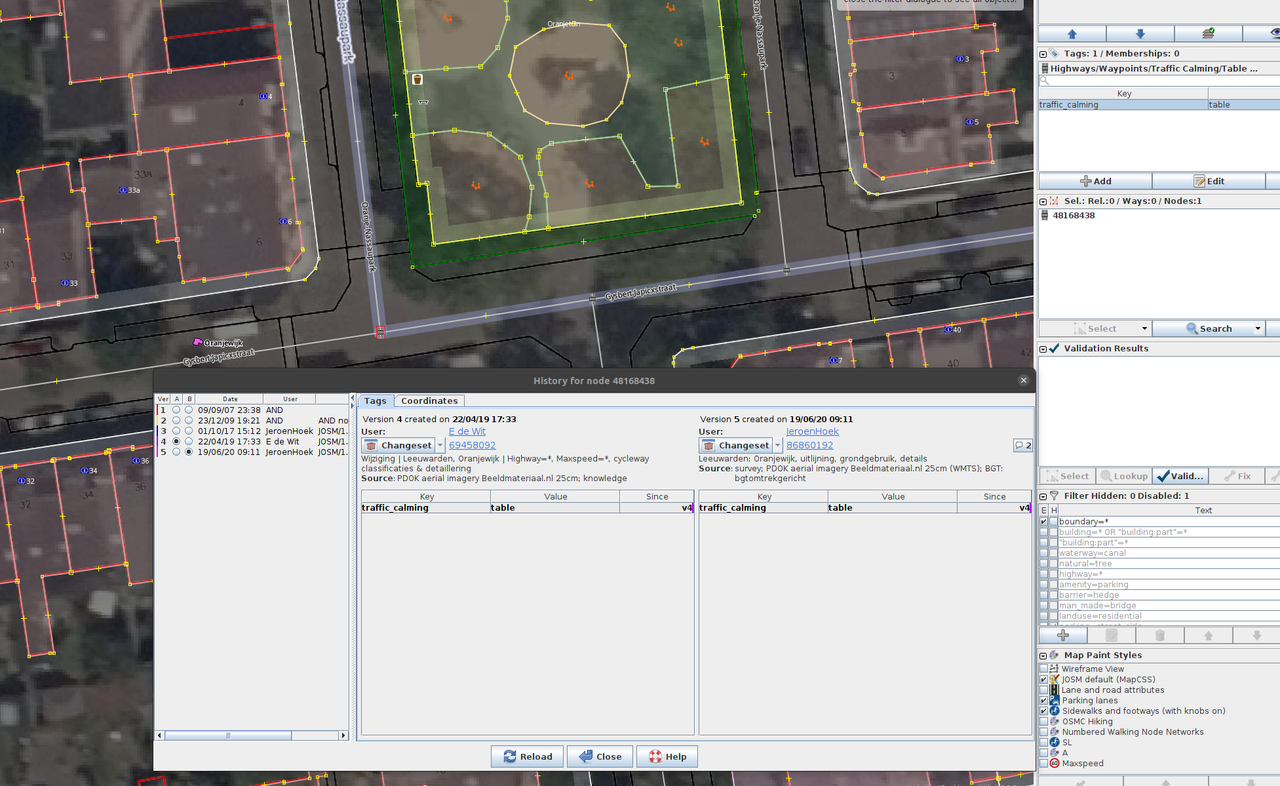This screenshot has height=786, width=1280.
Task: Click the Reload button
Action: coord(527,756)
